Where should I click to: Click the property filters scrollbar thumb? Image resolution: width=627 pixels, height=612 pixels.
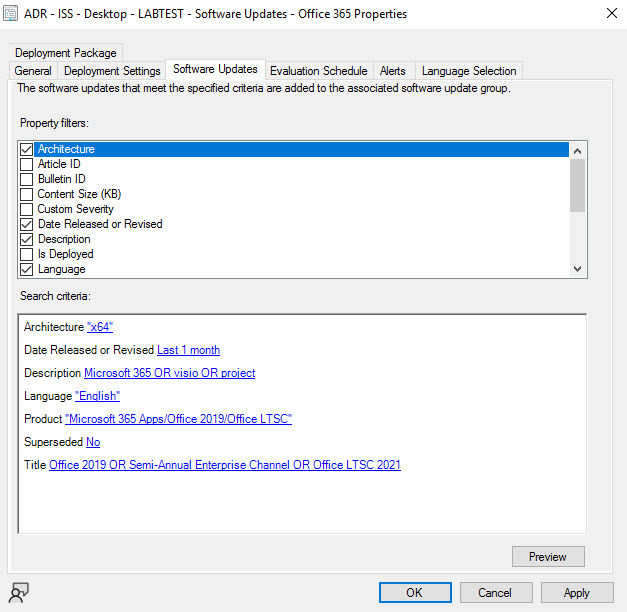click(577, 185)
